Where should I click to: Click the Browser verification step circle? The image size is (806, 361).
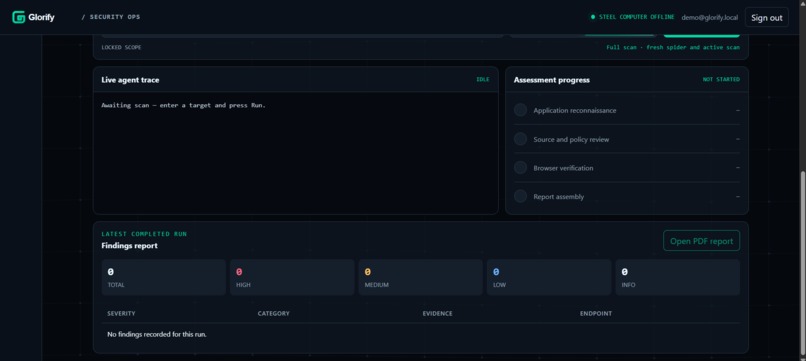tap(520, 168)
